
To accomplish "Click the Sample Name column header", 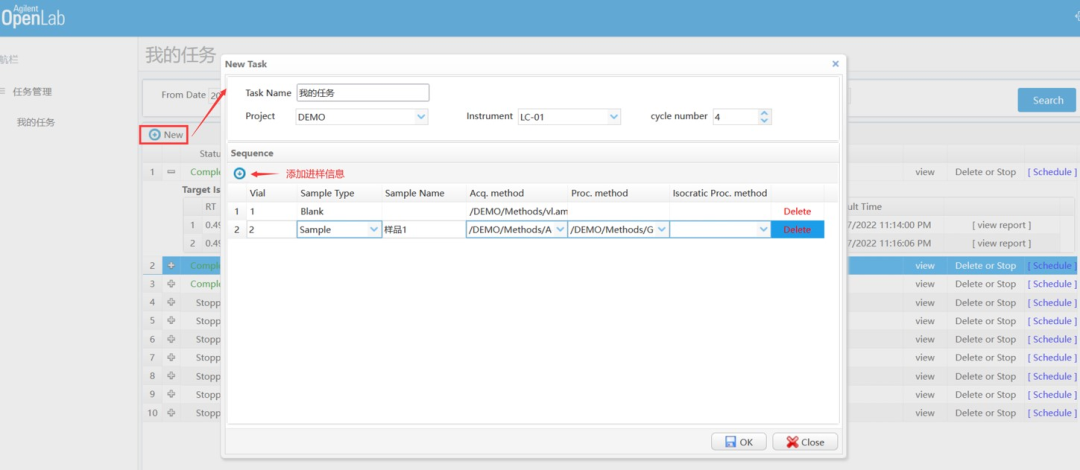I will pyautogui.click(x=424, y=193).
